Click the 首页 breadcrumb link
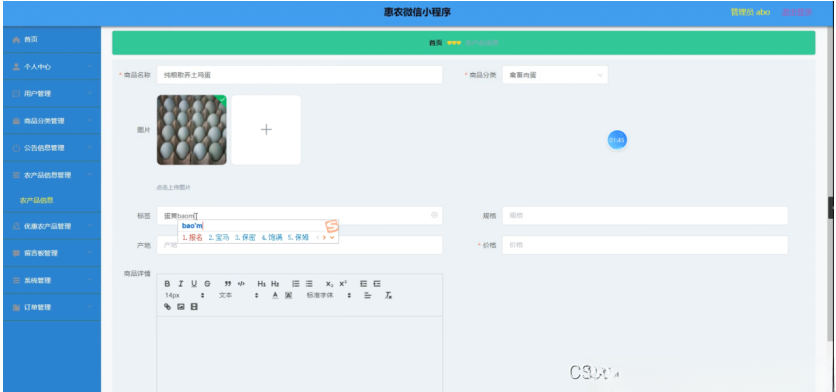Image resolution: width=836 pixels, height=392 pixels. [436, 43]
